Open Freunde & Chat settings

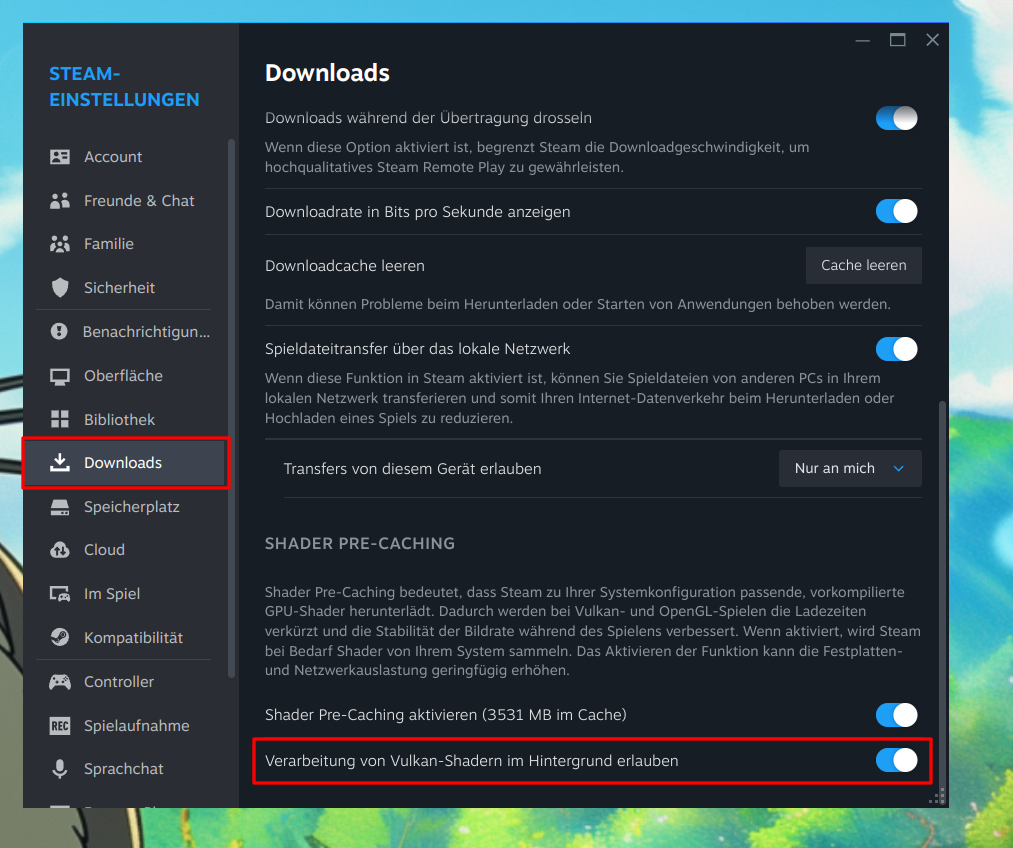pos(124,201)
